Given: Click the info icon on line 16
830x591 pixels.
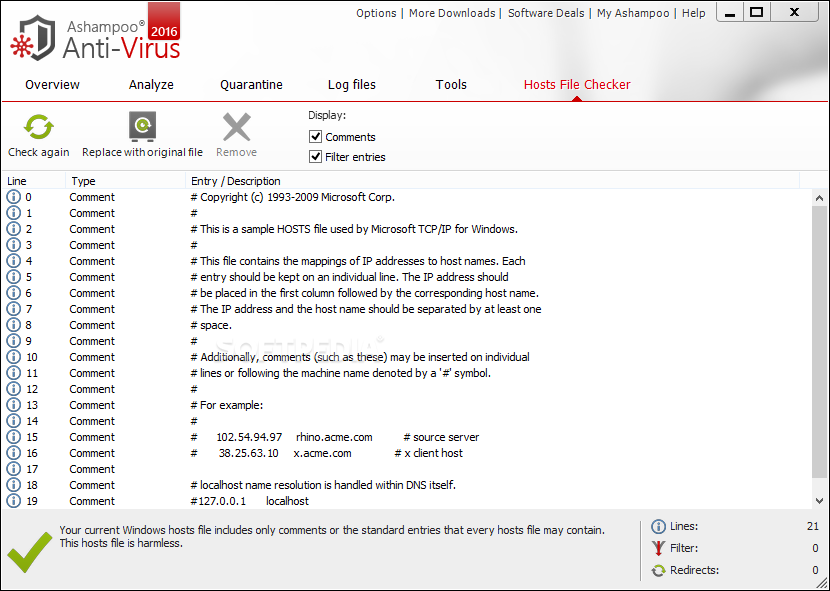Looking at the screenshot, I should (13, 453).
